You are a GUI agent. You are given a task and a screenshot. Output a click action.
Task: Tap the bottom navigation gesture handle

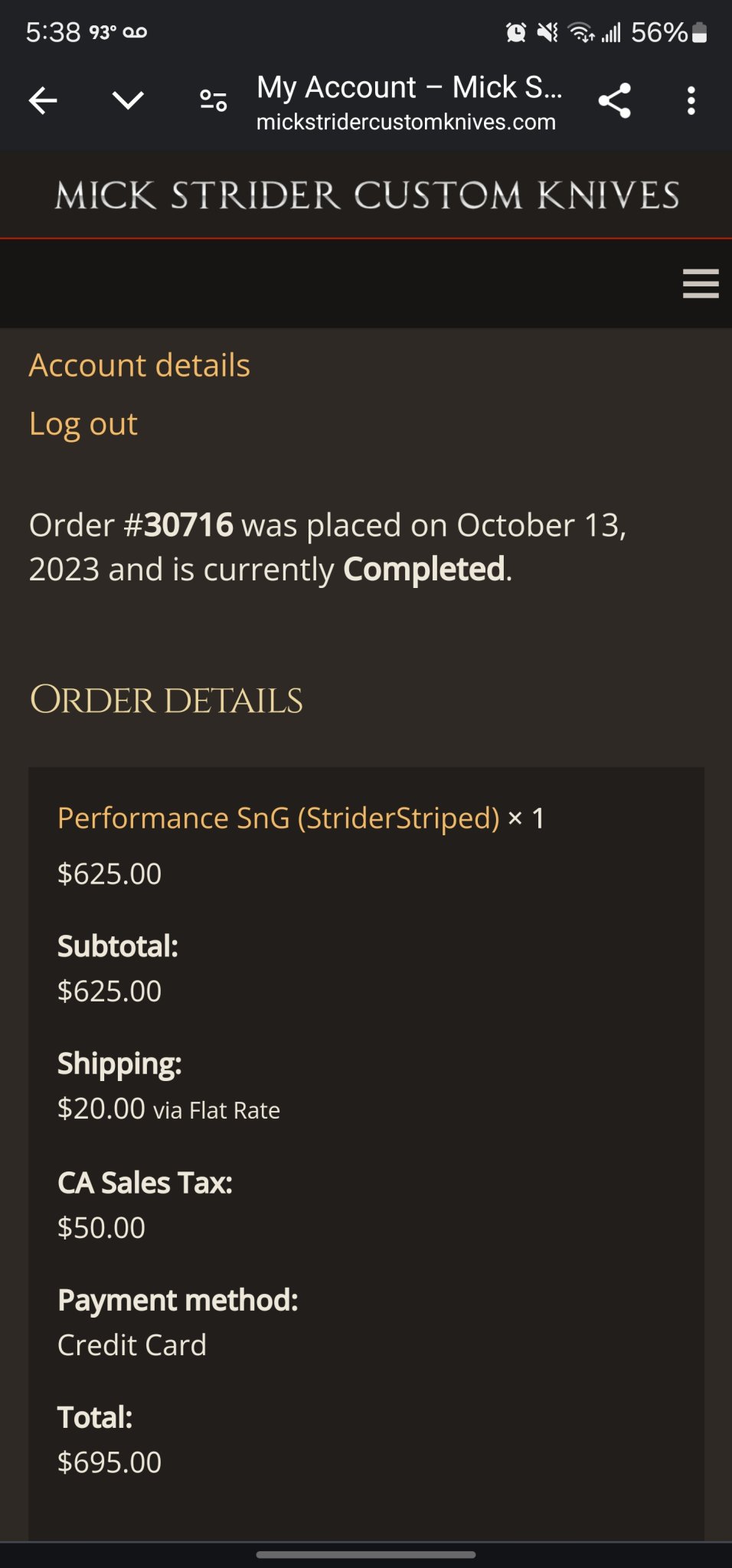click(x=366, y=1554)
